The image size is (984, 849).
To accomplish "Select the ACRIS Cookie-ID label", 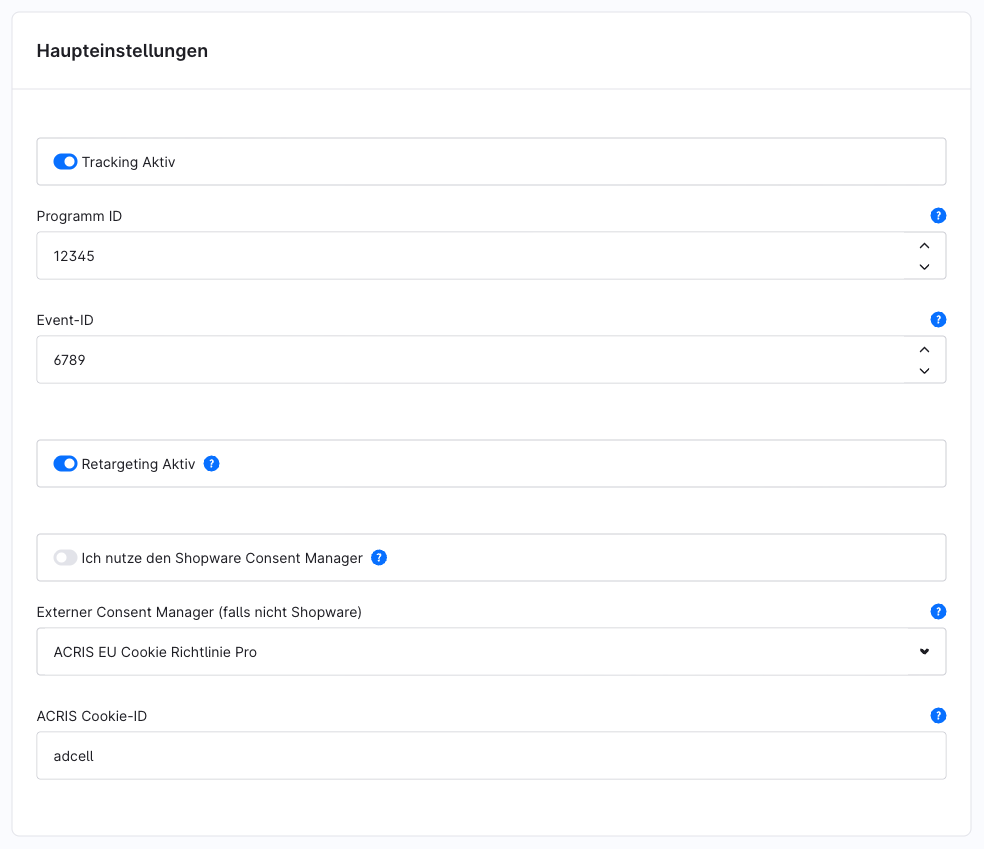I will 92,717.
